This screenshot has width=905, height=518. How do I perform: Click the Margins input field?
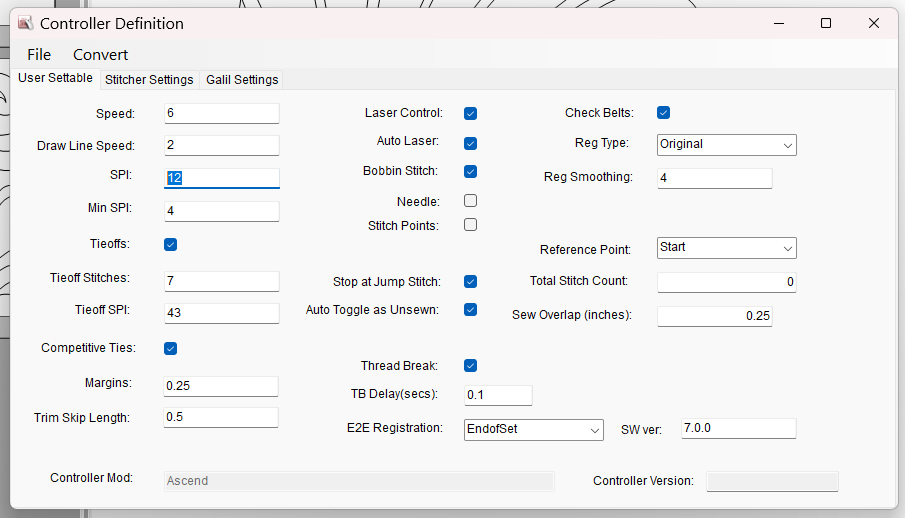[x=221, y=386]
